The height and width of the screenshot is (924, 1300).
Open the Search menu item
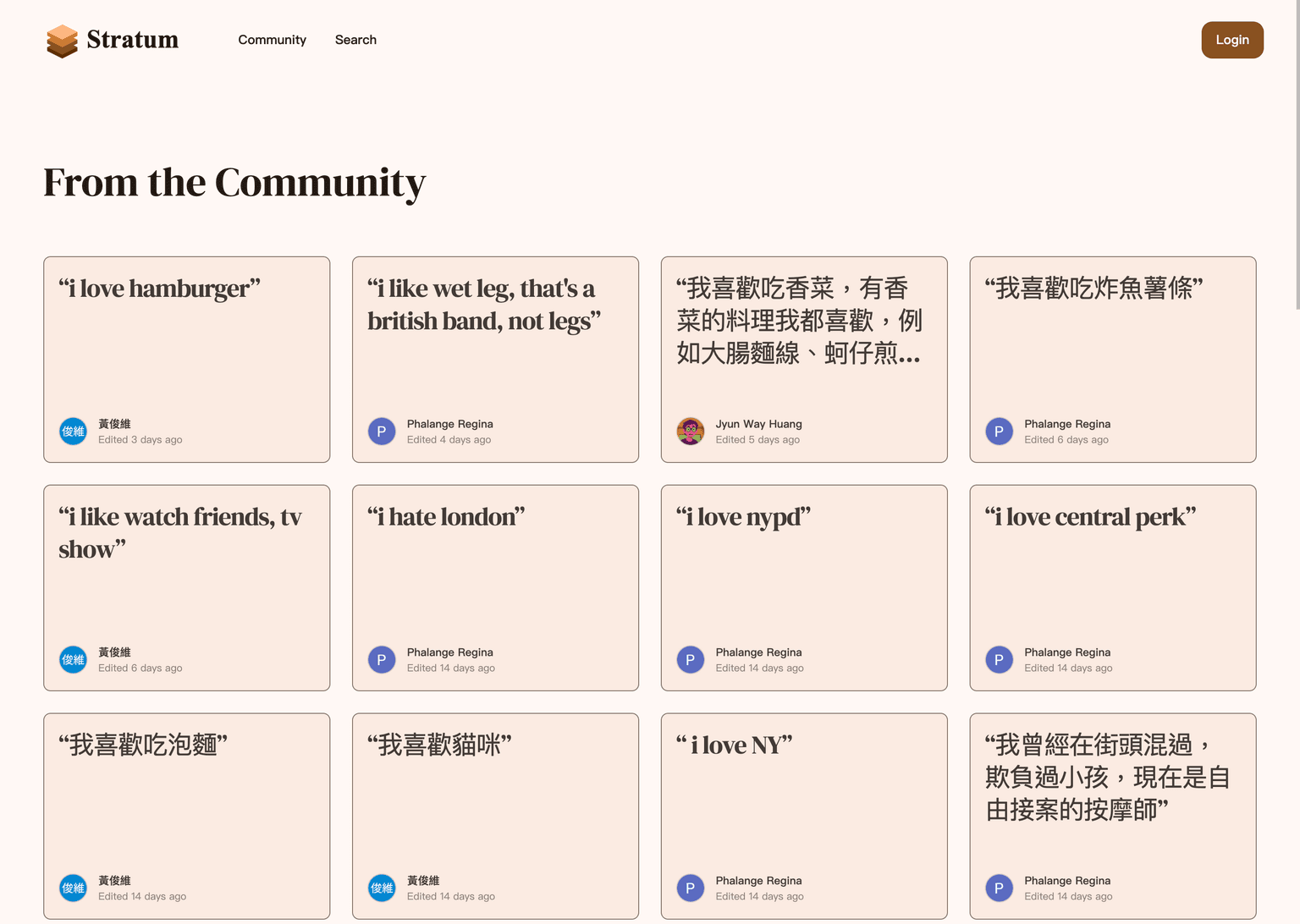355,40
